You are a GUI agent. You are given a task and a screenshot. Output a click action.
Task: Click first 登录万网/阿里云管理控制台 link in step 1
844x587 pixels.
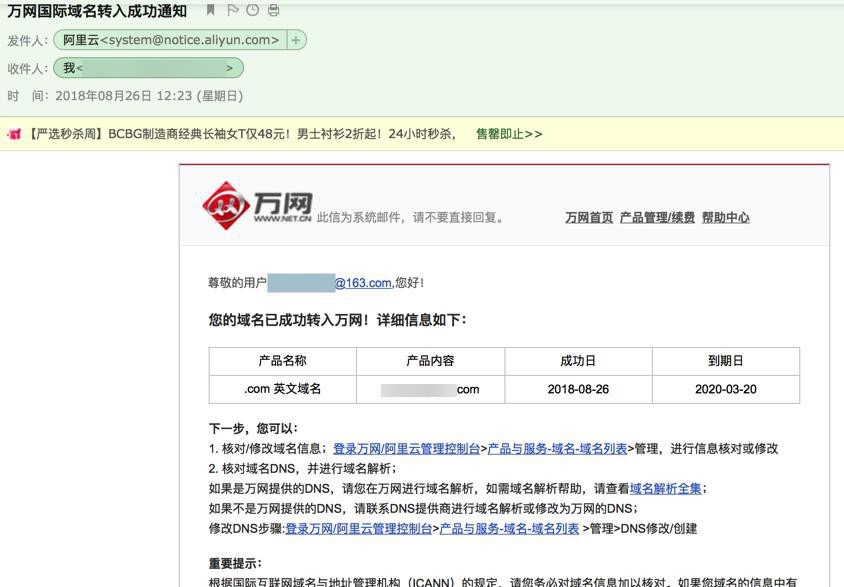(x=406, y=449)
